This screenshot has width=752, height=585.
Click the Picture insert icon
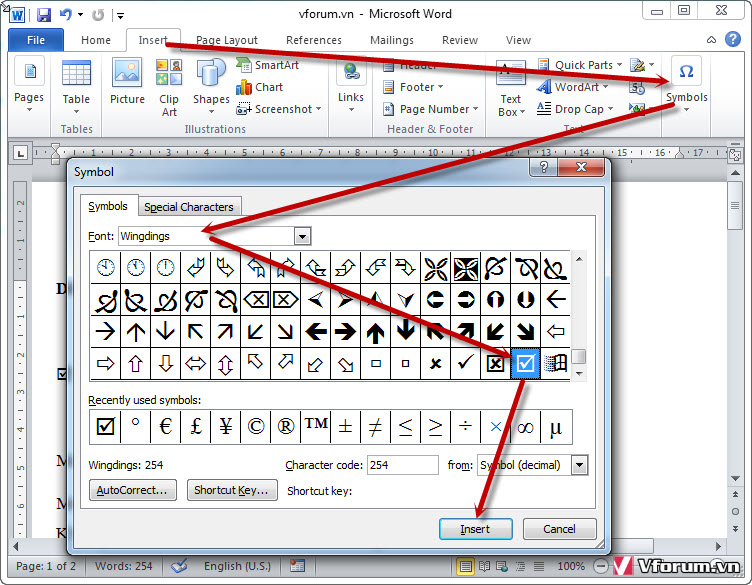pos(127,82)
